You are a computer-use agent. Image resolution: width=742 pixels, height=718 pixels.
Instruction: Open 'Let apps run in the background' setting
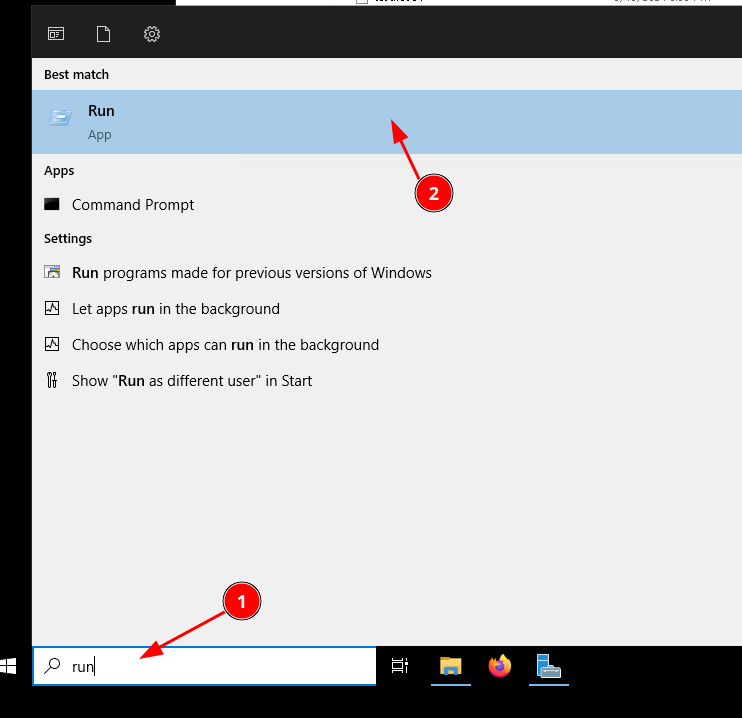(175, 309)
